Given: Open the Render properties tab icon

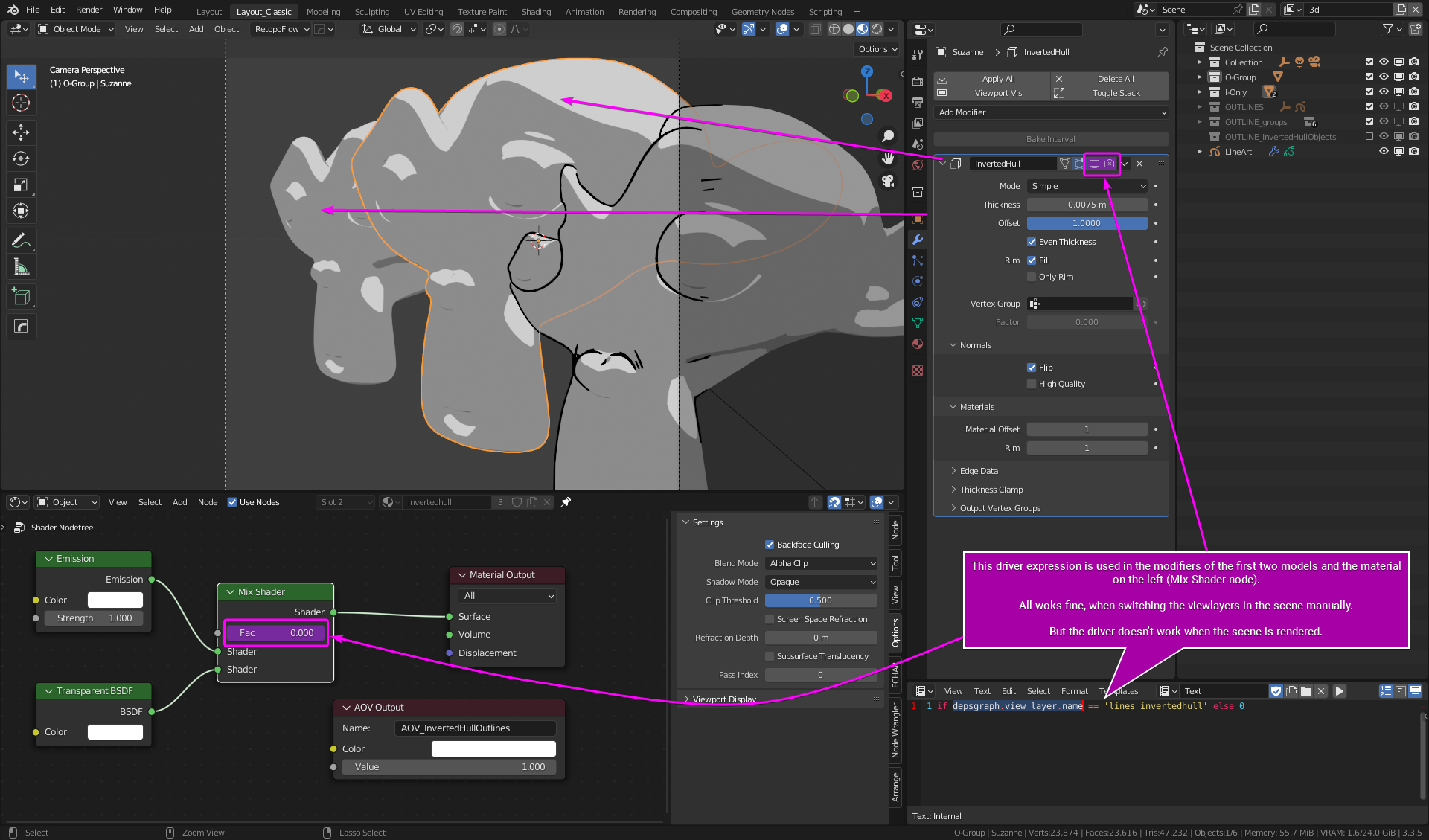Looking at the screenshot, I should click(x=918, y=81).
